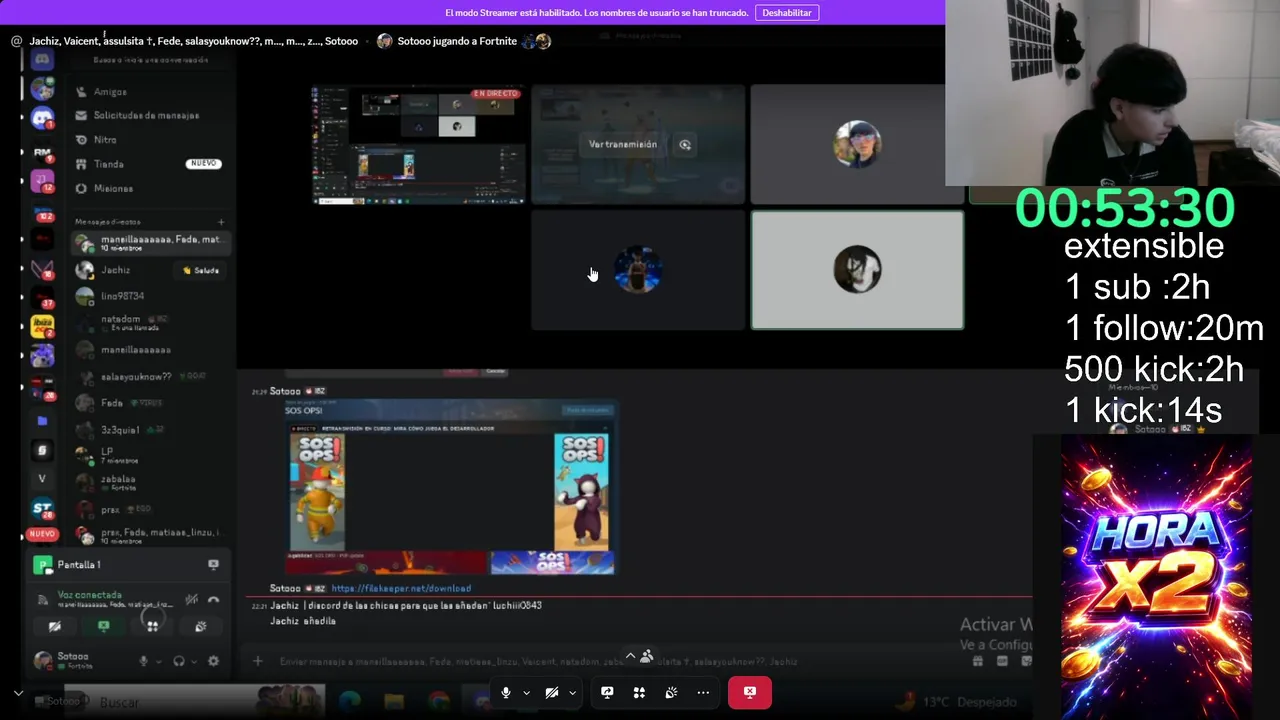1280x720 pixels.
Task: Create a new direct message with plus icon
Action: [x=221, y=222]
